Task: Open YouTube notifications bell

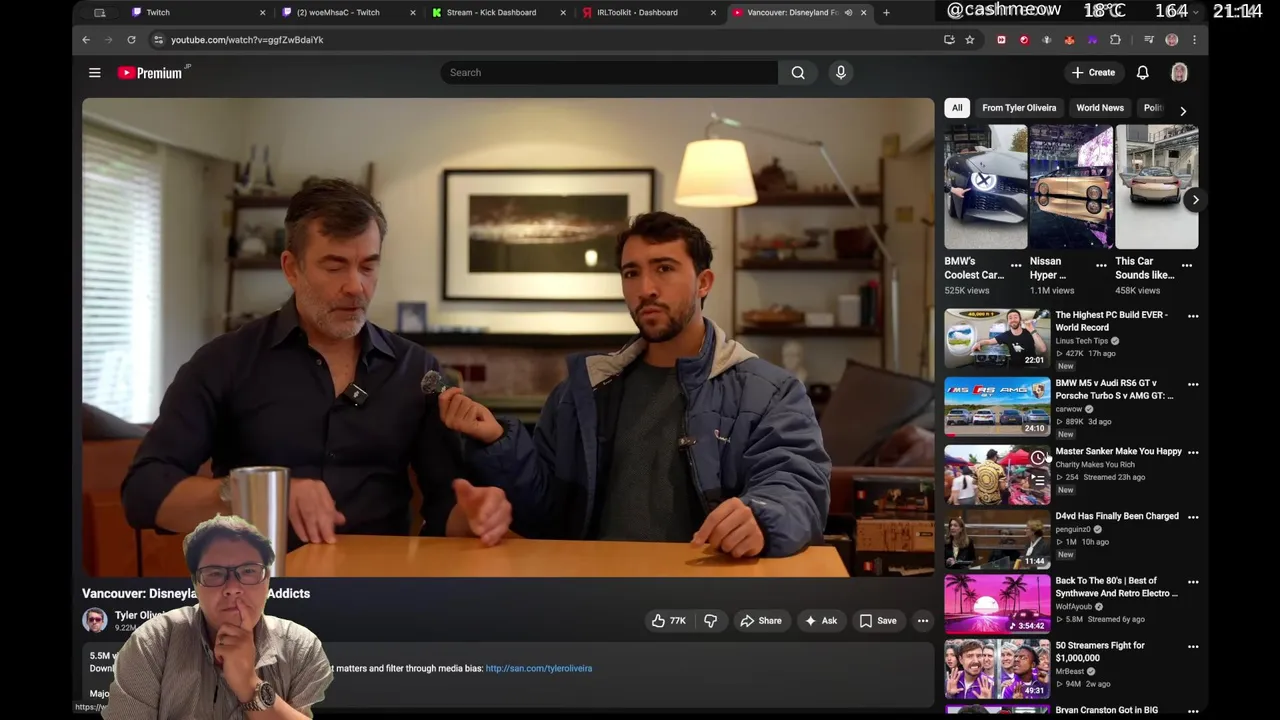Action: [x=1142, y=73]
